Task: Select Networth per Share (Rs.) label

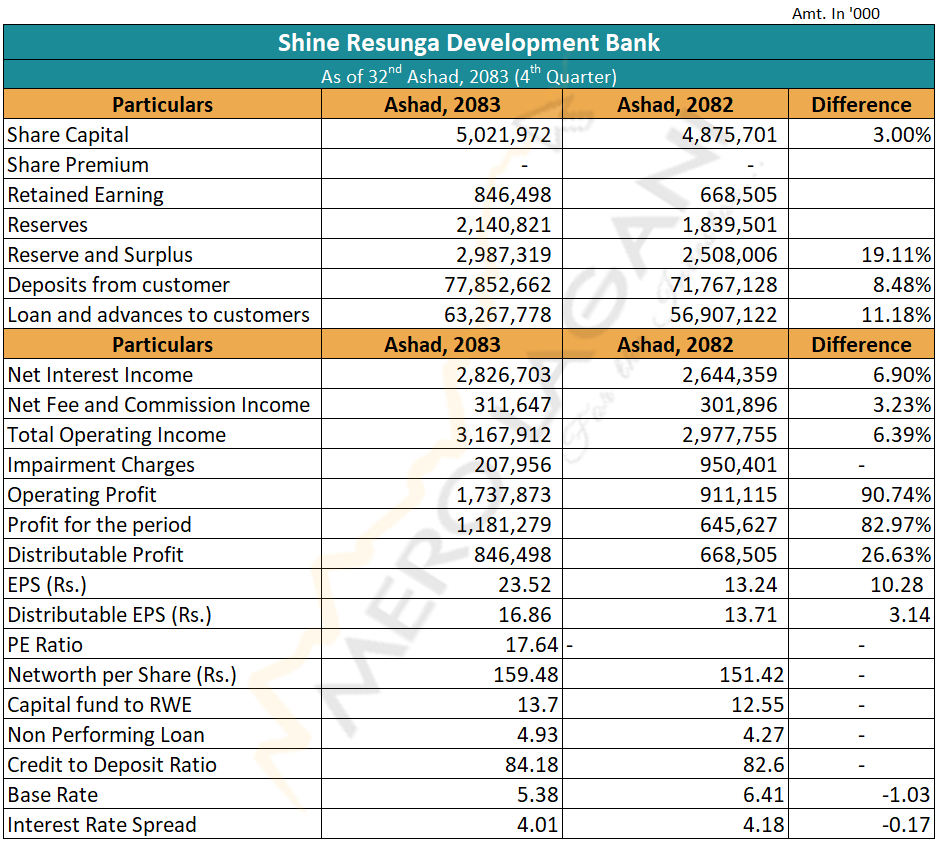Action: pyautogui.click(x=121, y=674)
